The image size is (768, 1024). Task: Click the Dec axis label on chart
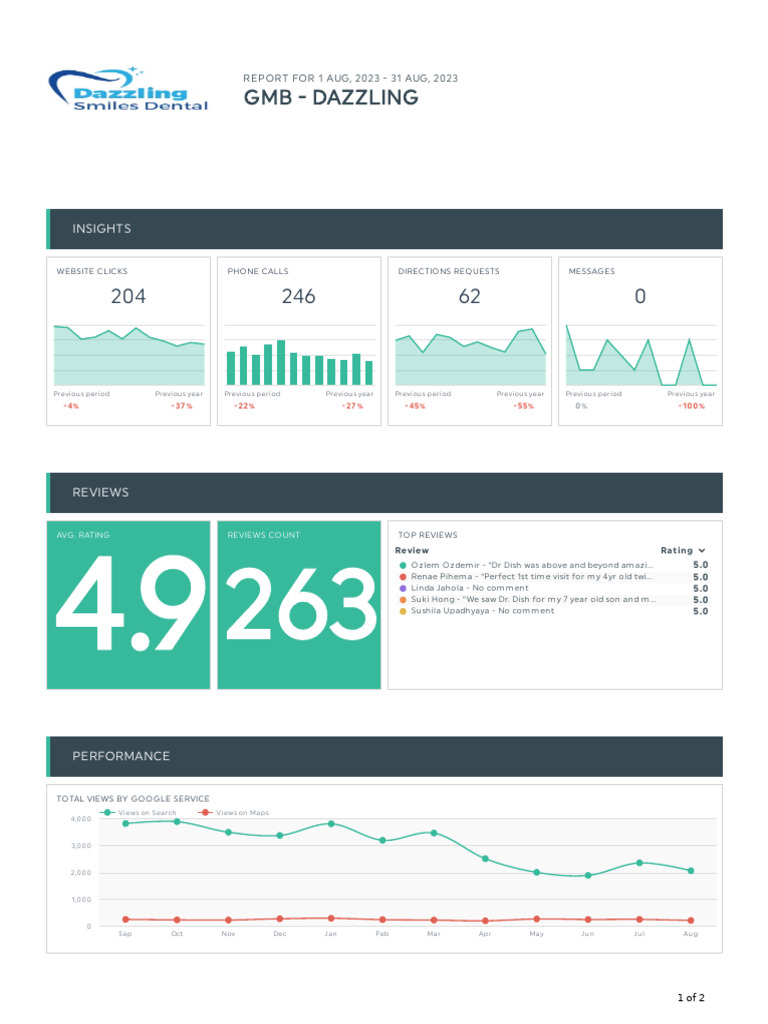pyautogui.click(x=280, y=934)
